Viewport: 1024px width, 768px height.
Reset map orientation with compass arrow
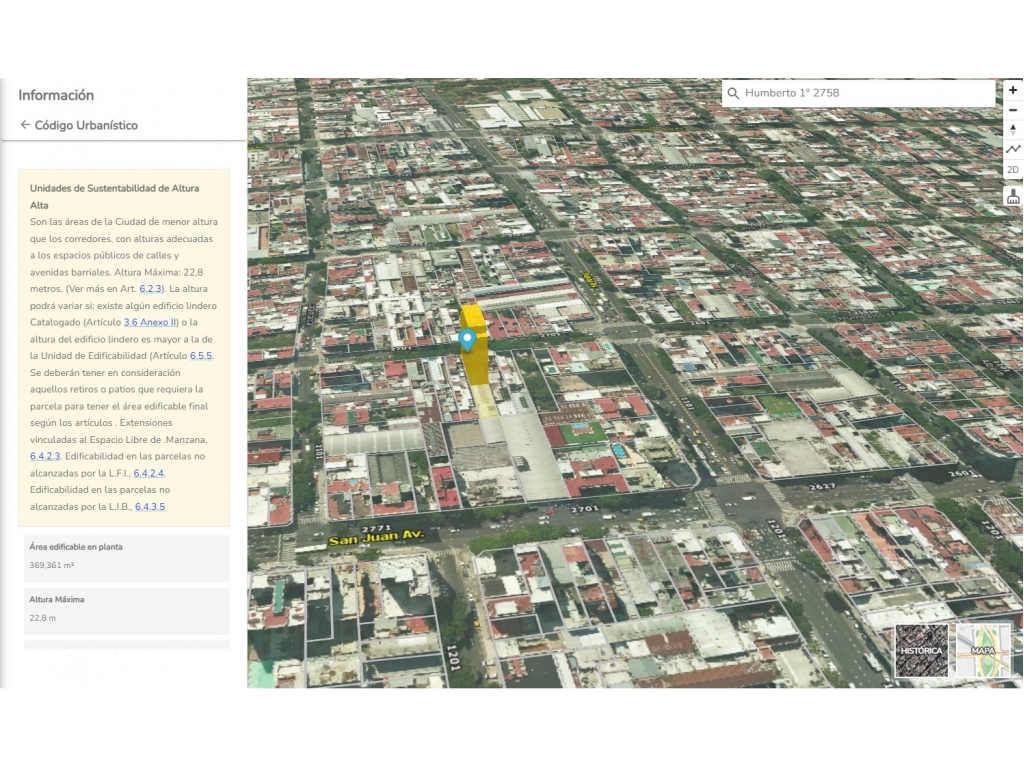(1013, 130)
